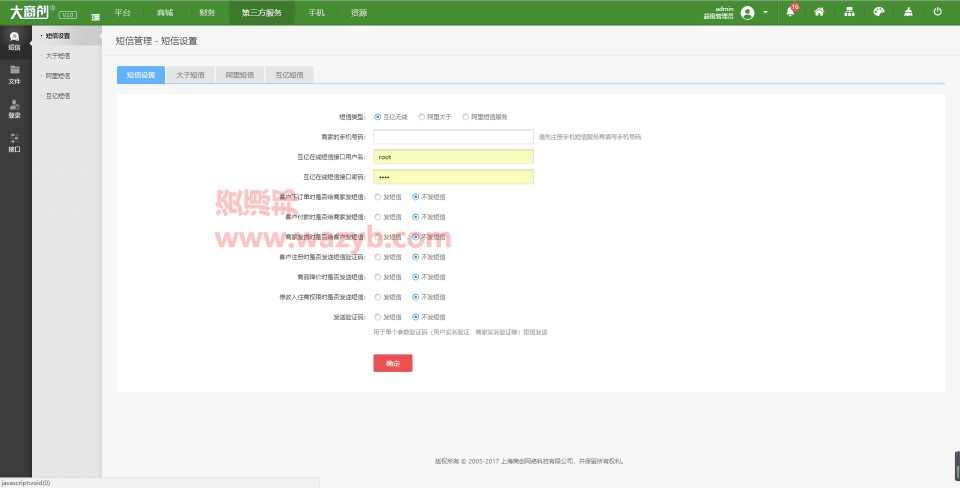Focus the interface password field
Viewport: 960px width, 488px height.
click(x=453, y=176)
